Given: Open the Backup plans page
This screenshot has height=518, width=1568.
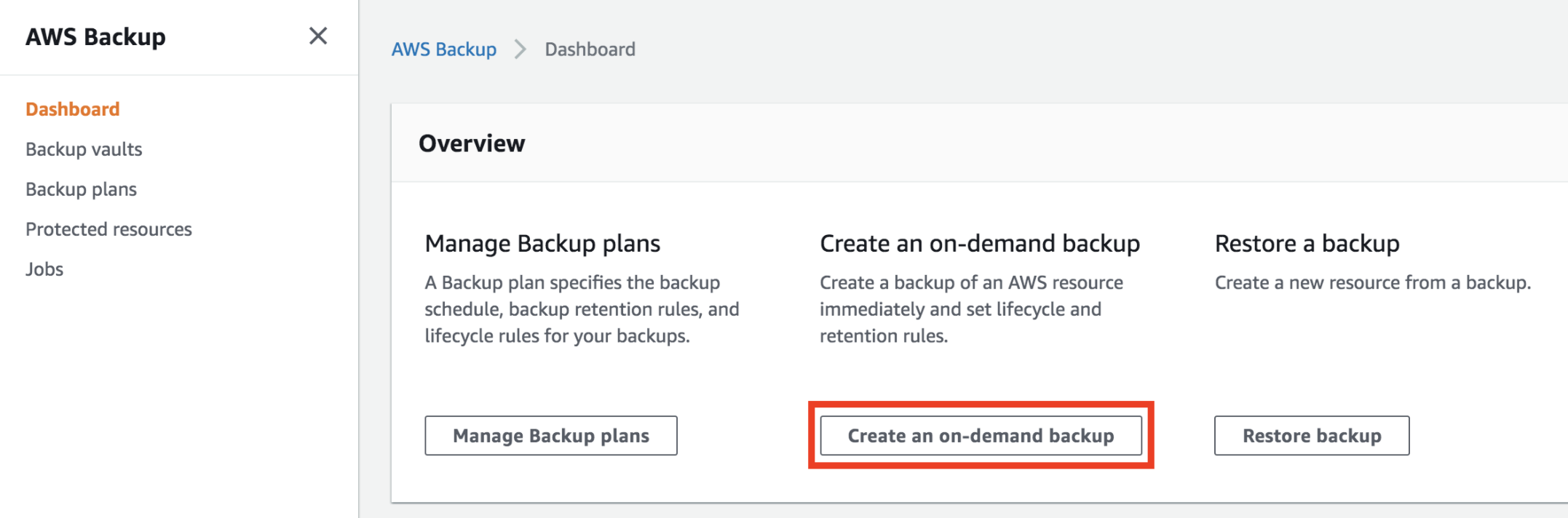Looking at the screenshot, I should pos(81,189).
